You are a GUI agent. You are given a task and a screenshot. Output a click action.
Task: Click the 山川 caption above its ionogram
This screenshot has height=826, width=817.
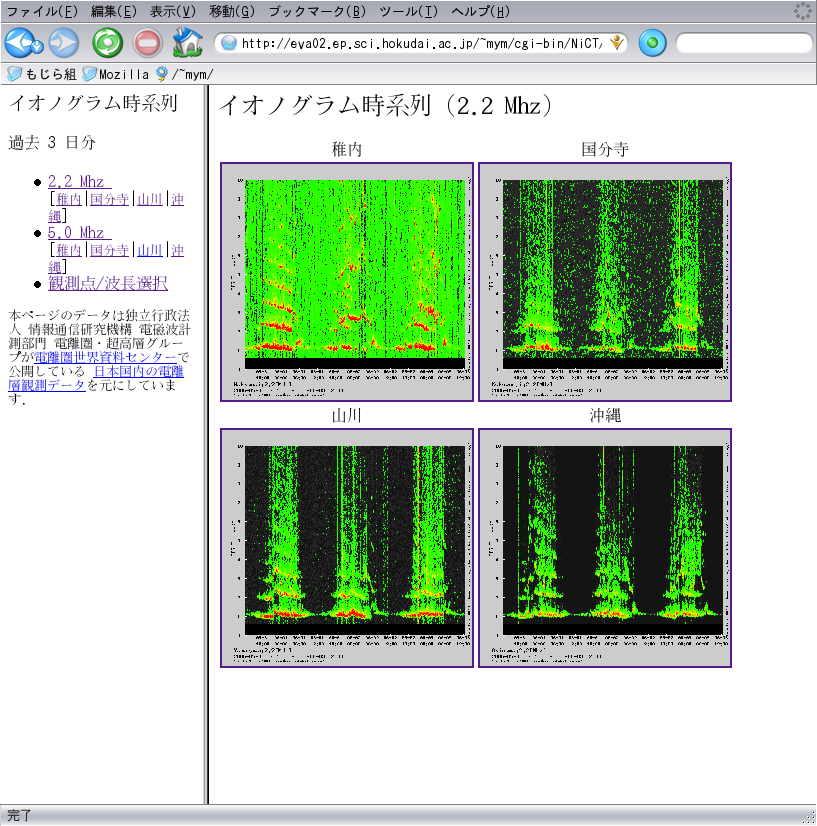pos(347,416)
